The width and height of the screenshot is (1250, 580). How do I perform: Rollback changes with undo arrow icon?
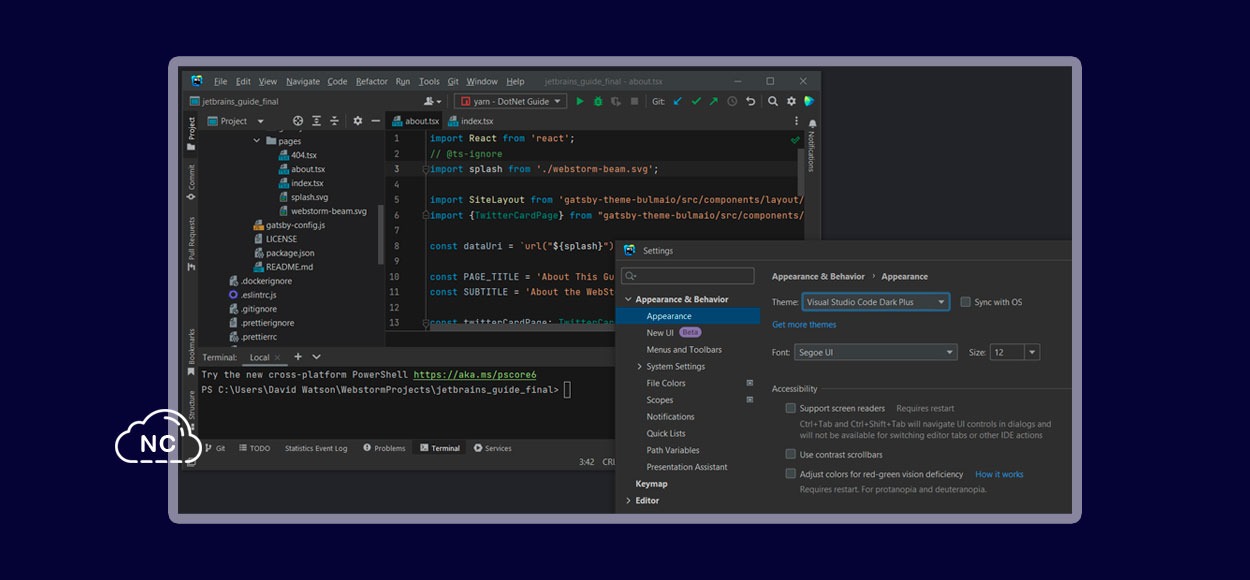[x=750, y=101]
